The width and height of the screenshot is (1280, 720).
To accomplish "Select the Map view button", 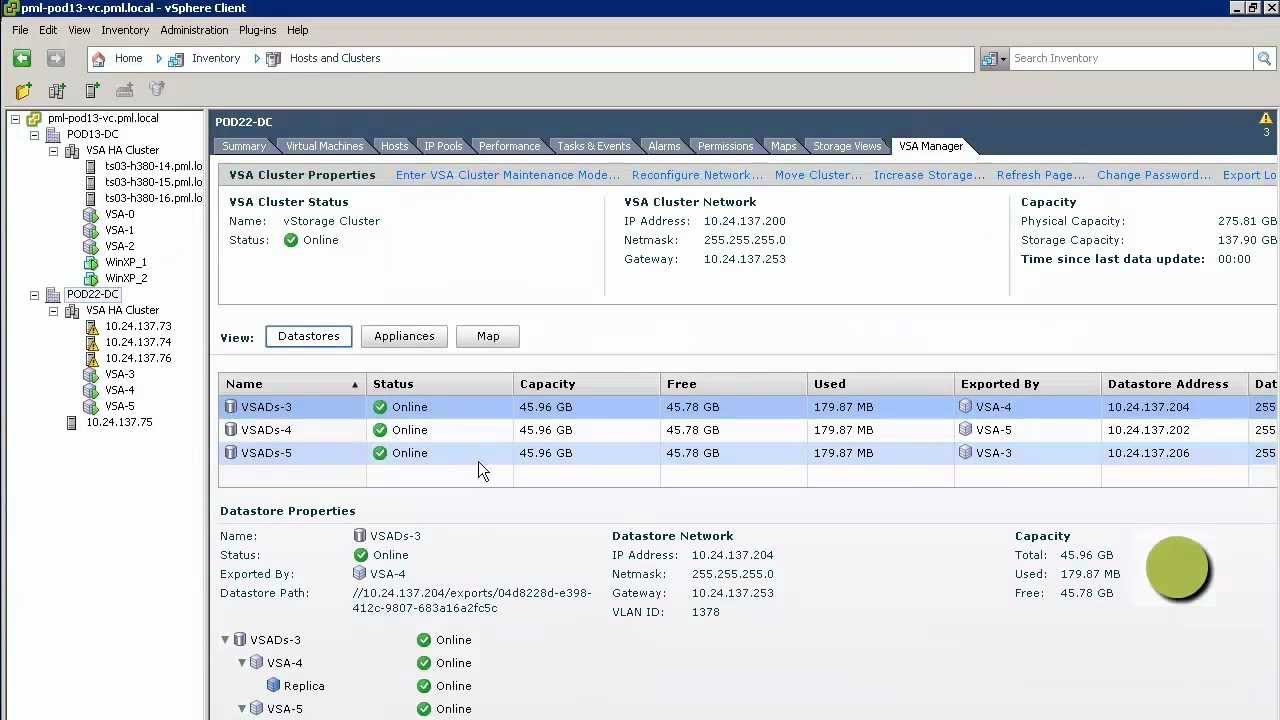I will tap(488, 336).
